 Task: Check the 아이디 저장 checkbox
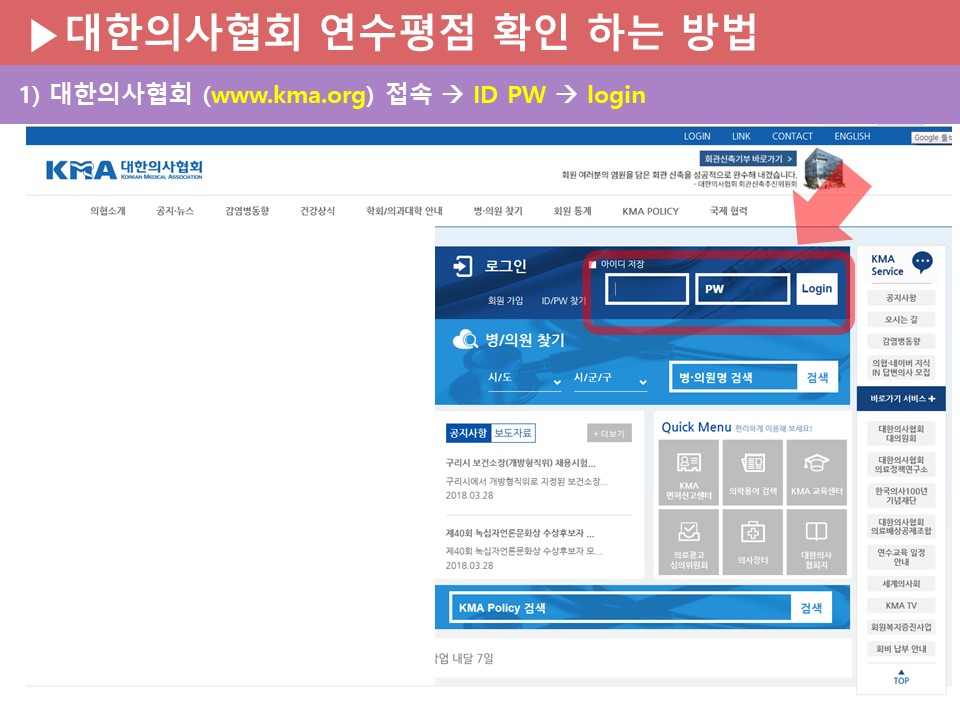[592, 265]
